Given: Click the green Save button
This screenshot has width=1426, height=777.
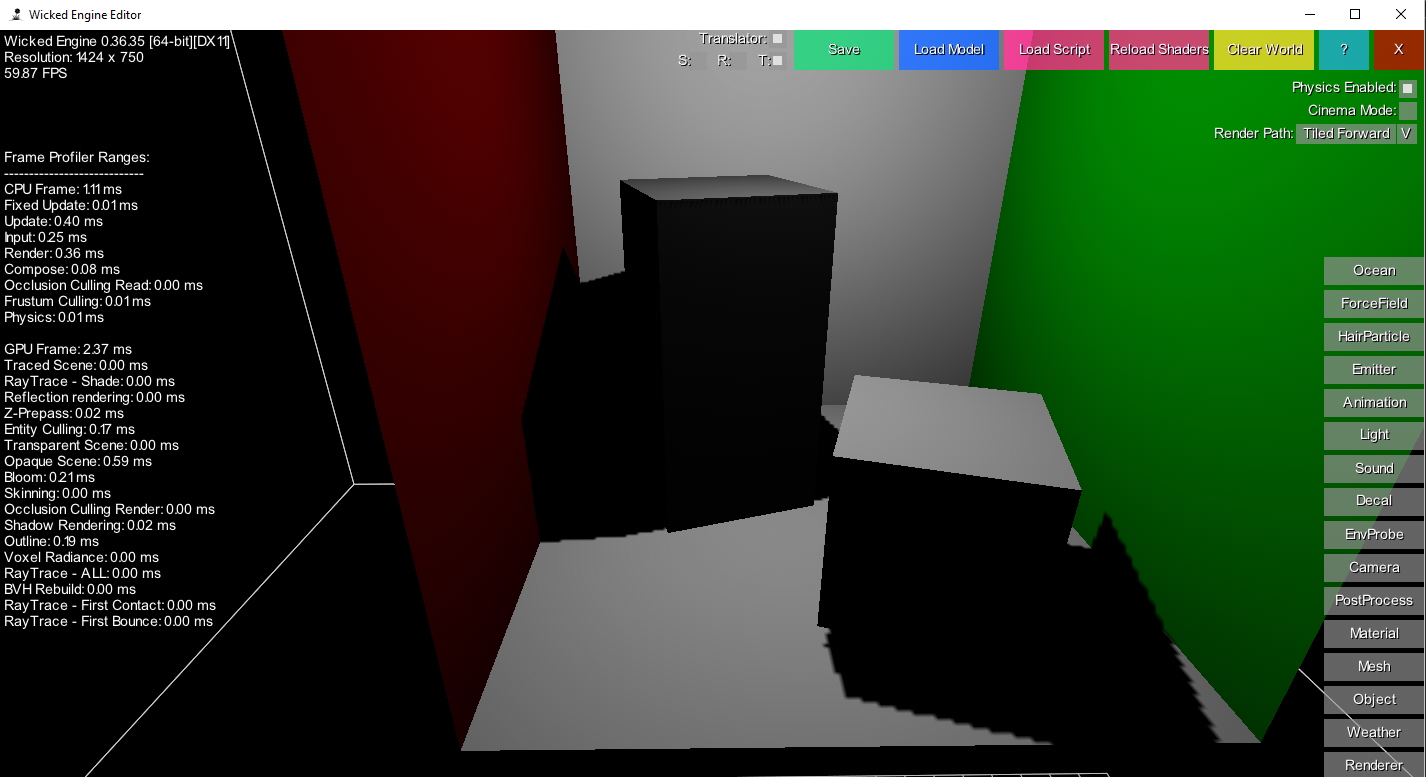Looking at the screenshot, I should [x=844, y=49].
